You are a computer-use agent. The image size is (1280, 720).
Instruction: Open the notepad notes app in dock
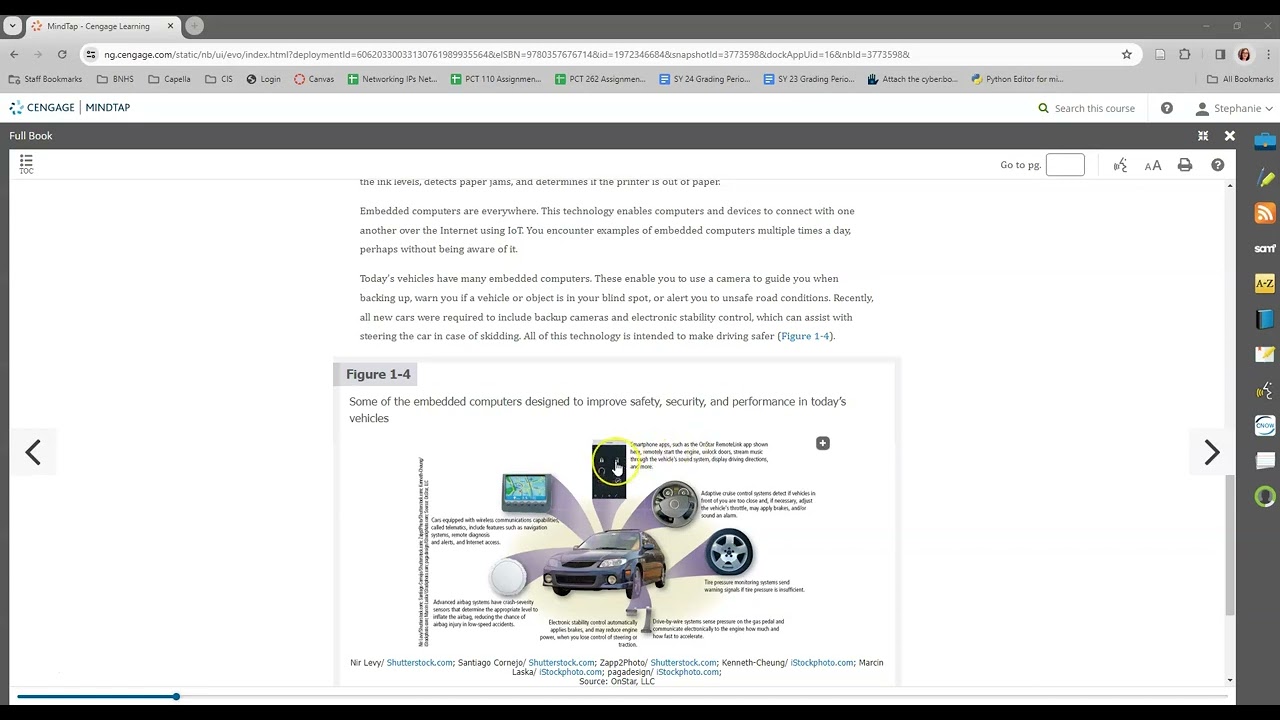click(x=1265, y=355)
